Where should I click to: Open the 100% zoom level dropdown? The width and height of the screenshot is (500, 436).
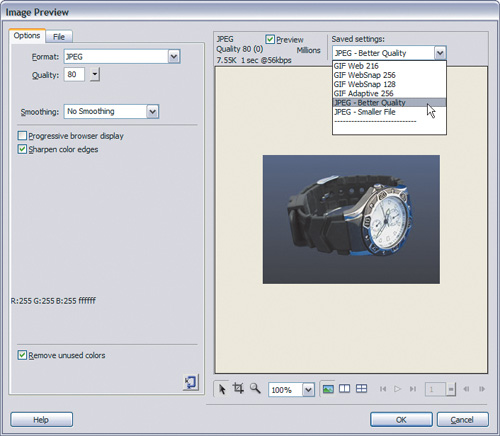tap(308, 389)
